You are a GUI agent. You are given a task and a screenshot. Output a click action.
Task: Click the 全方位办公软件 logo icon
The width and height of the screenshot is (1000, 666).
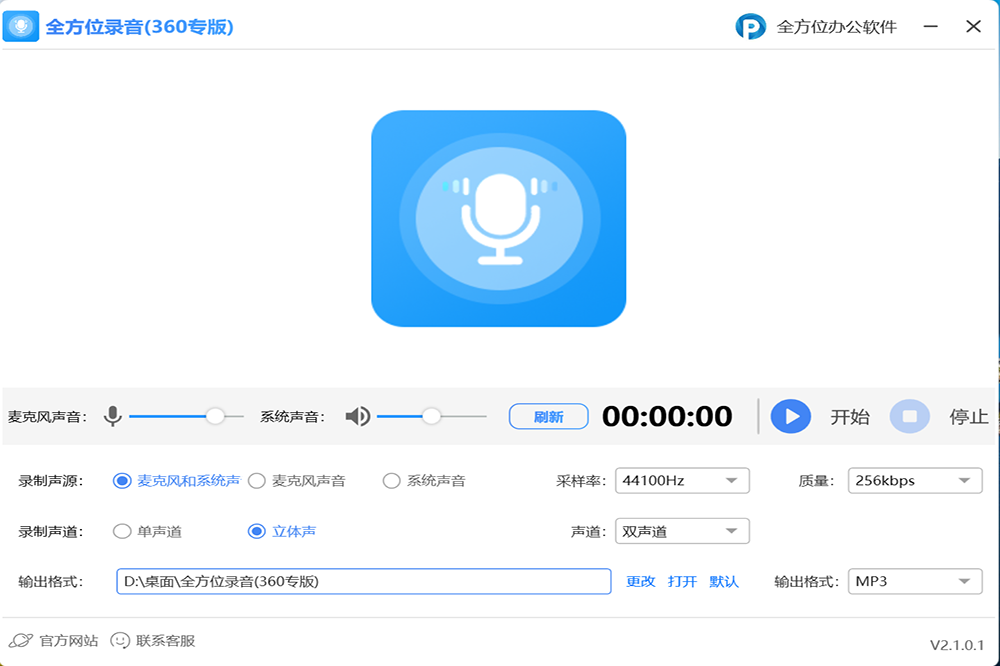(750, 27)
